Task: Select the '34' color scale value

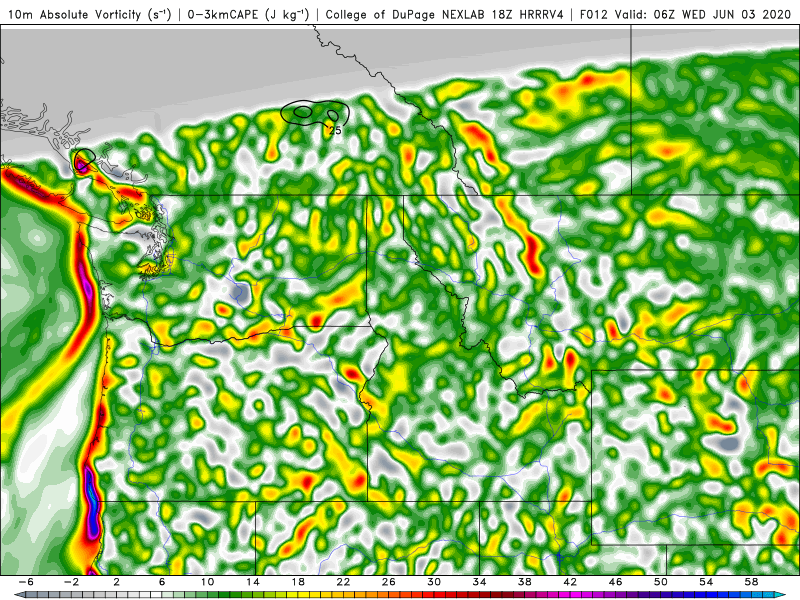Action: pos(480,582)
